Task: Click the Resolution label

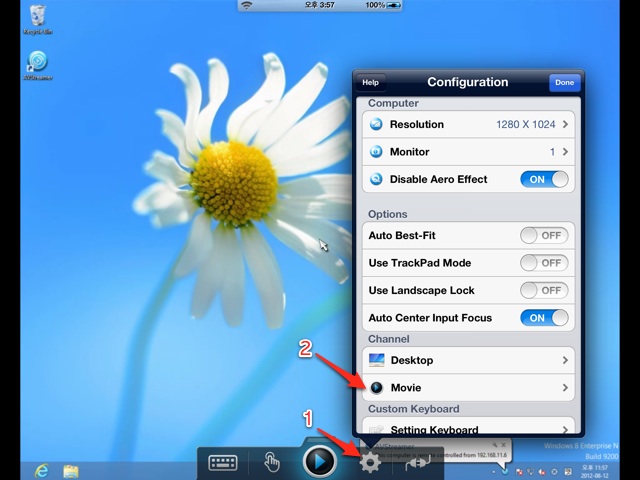Action: coord(417,124)
